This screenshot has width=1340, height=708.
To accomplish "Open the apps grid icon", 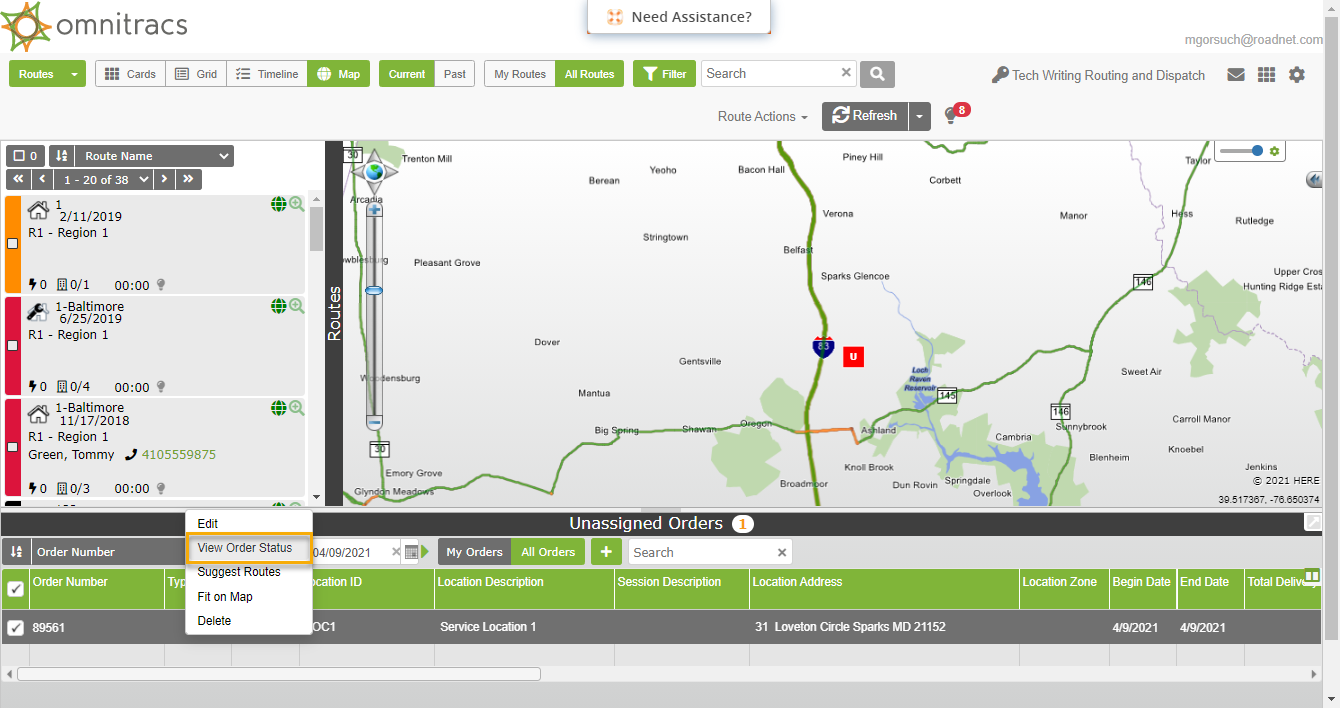I will tap(1266, 75).
